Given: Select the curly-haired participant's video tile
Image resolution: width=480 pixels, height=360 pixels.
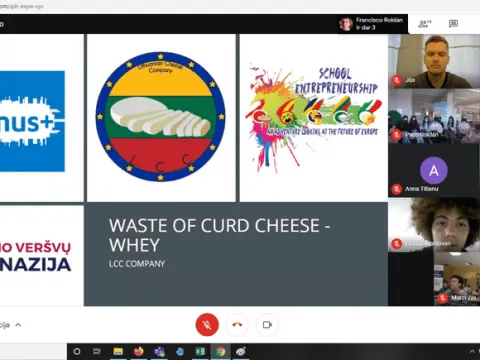Looking at the screenshot, I should 434,225.
